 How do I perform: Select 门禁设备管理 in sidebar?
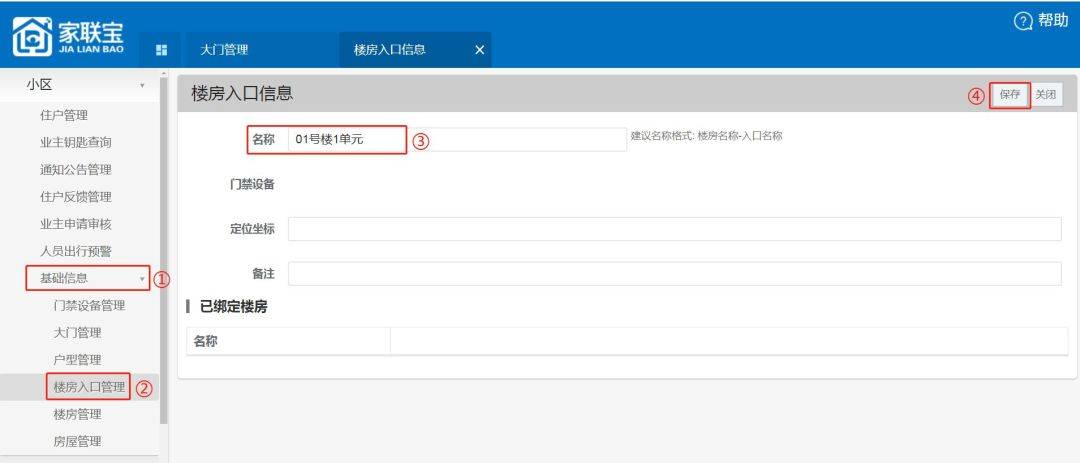click(89, 305)
